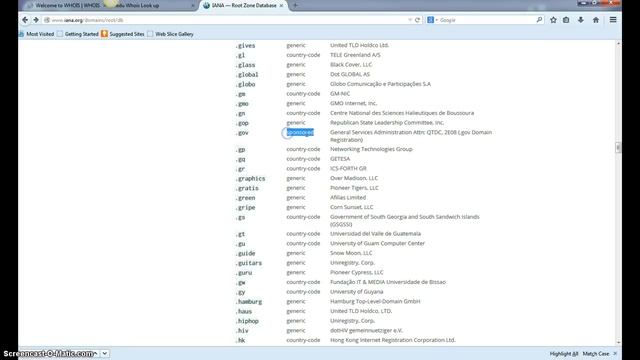The width and height of the screenshot is (640, 360).
Task: Go to the Home page icon
Action: [596, 20]
